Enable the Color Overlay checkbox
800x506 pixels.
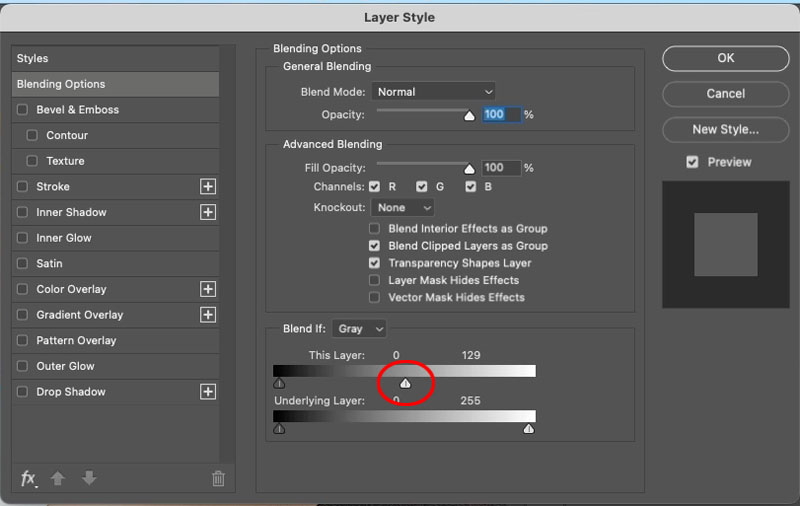(x=22, y=289)
